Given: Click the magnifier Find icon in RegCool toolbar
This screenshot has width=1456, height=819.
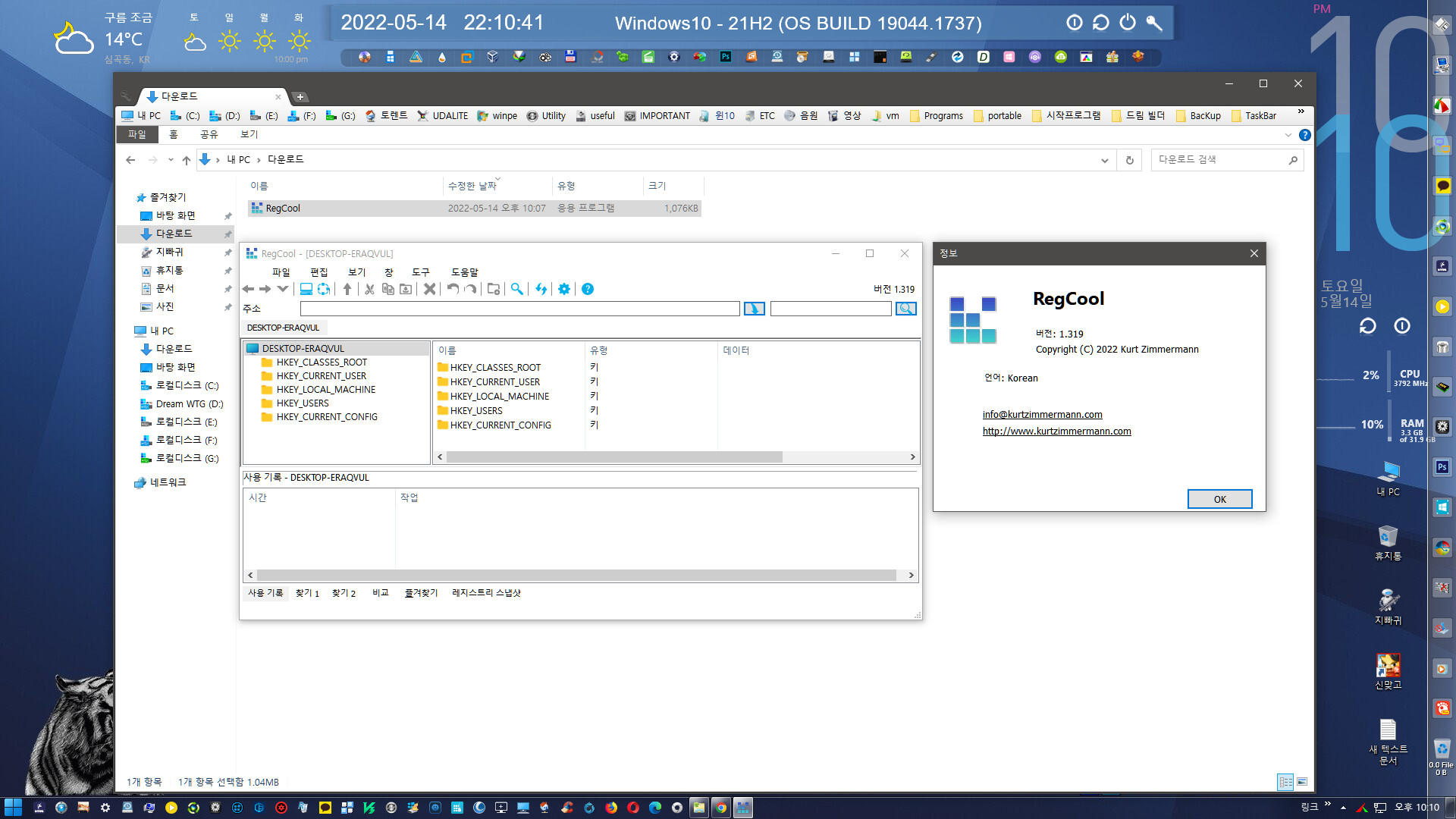Looking at the screenshot, I should point(517,289).
